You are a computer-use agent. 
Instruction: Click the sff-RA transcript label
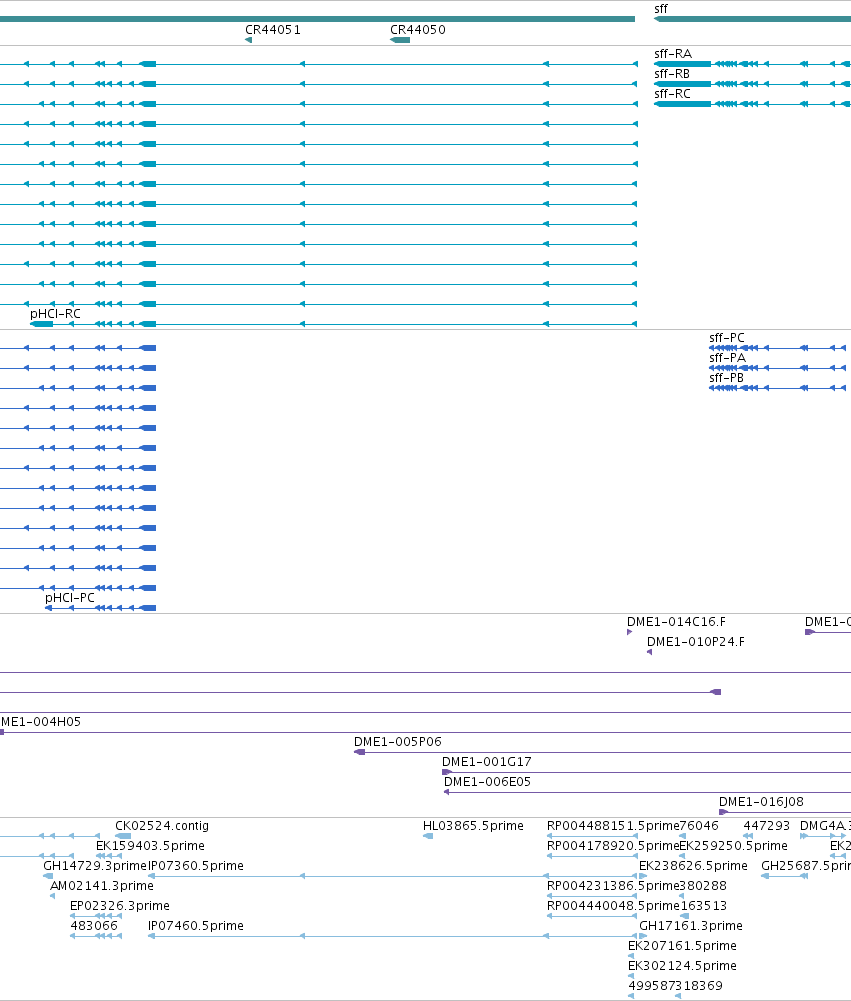(673, 54)
